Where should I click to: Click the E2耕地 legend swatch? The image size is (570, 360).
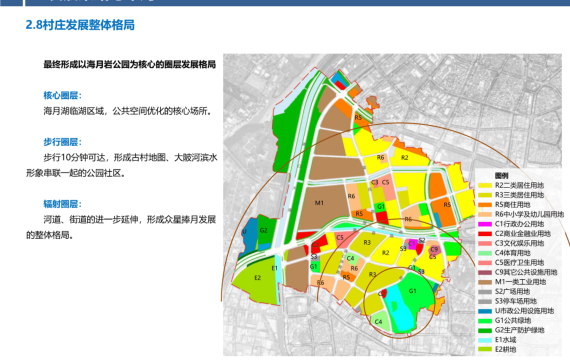485,349
